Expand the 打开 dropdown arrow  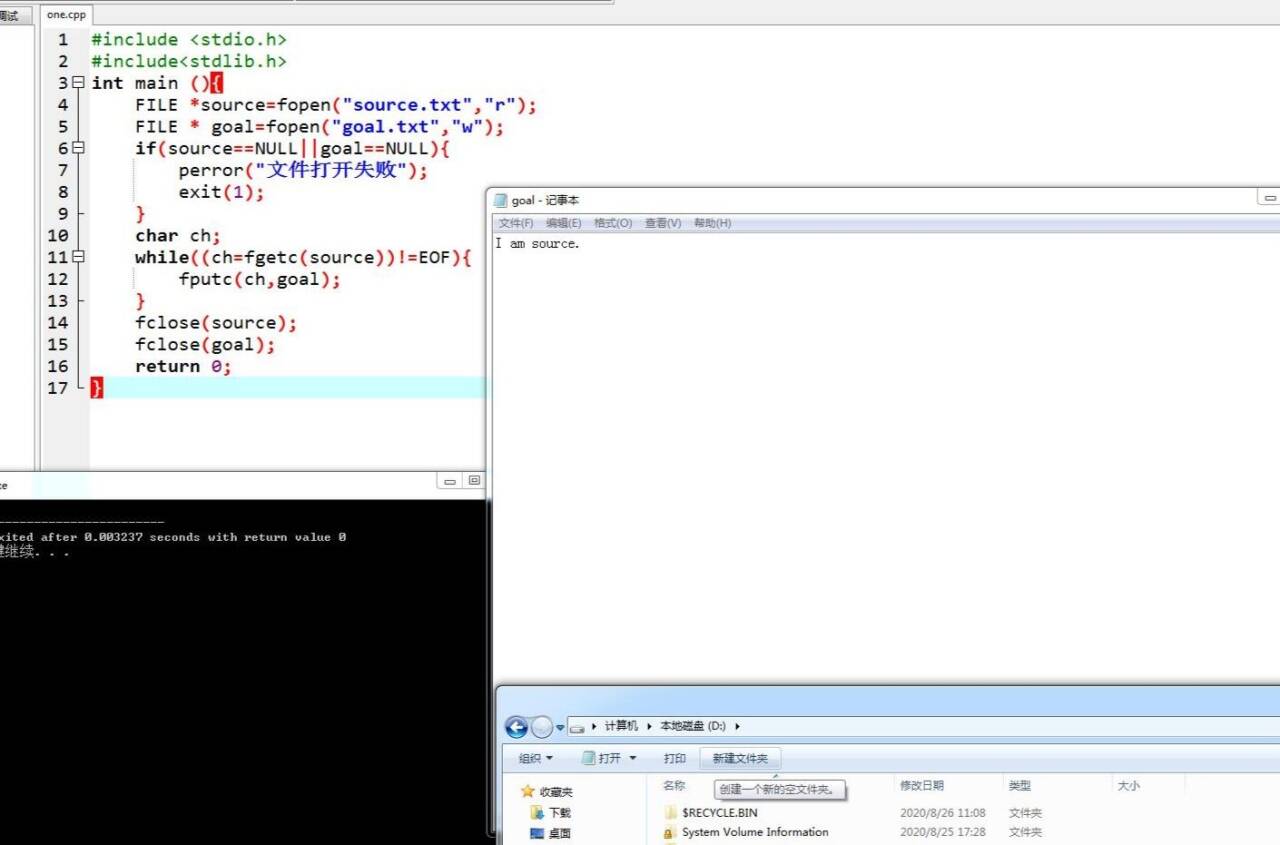633,758
